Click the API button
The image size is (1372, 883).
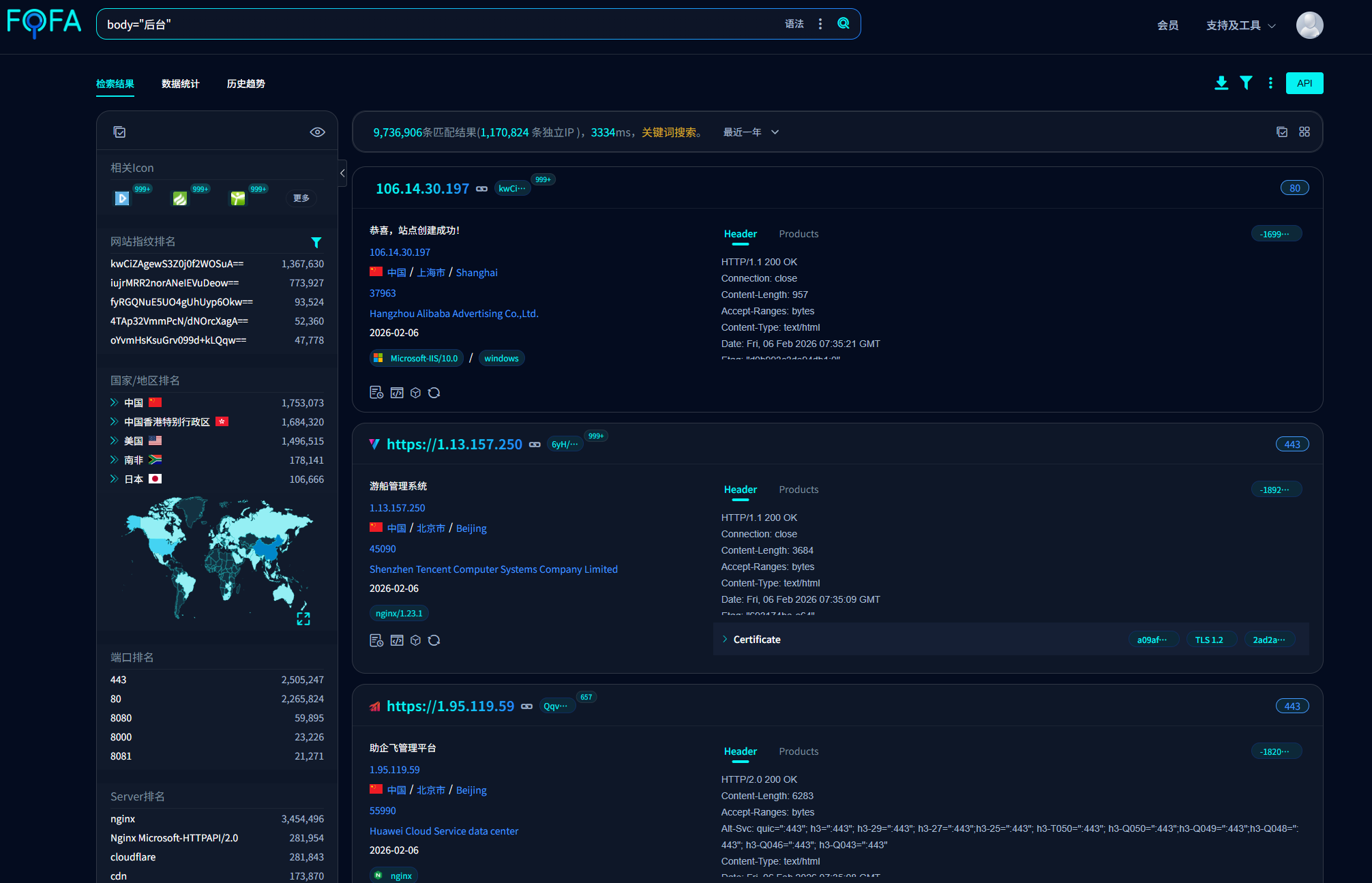(x=1304, y=83)
